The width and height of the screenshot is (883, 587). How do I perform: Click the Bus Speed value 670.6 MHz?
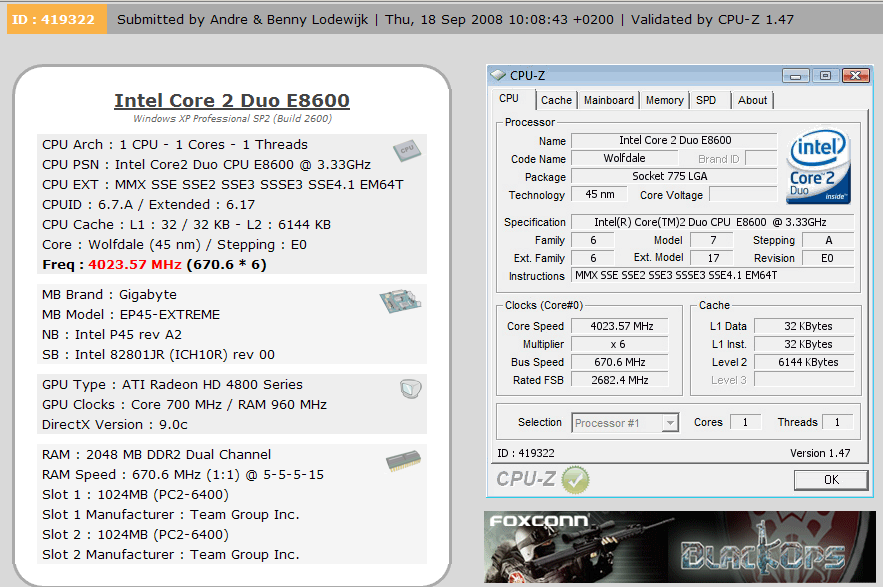tap(620, 362)
